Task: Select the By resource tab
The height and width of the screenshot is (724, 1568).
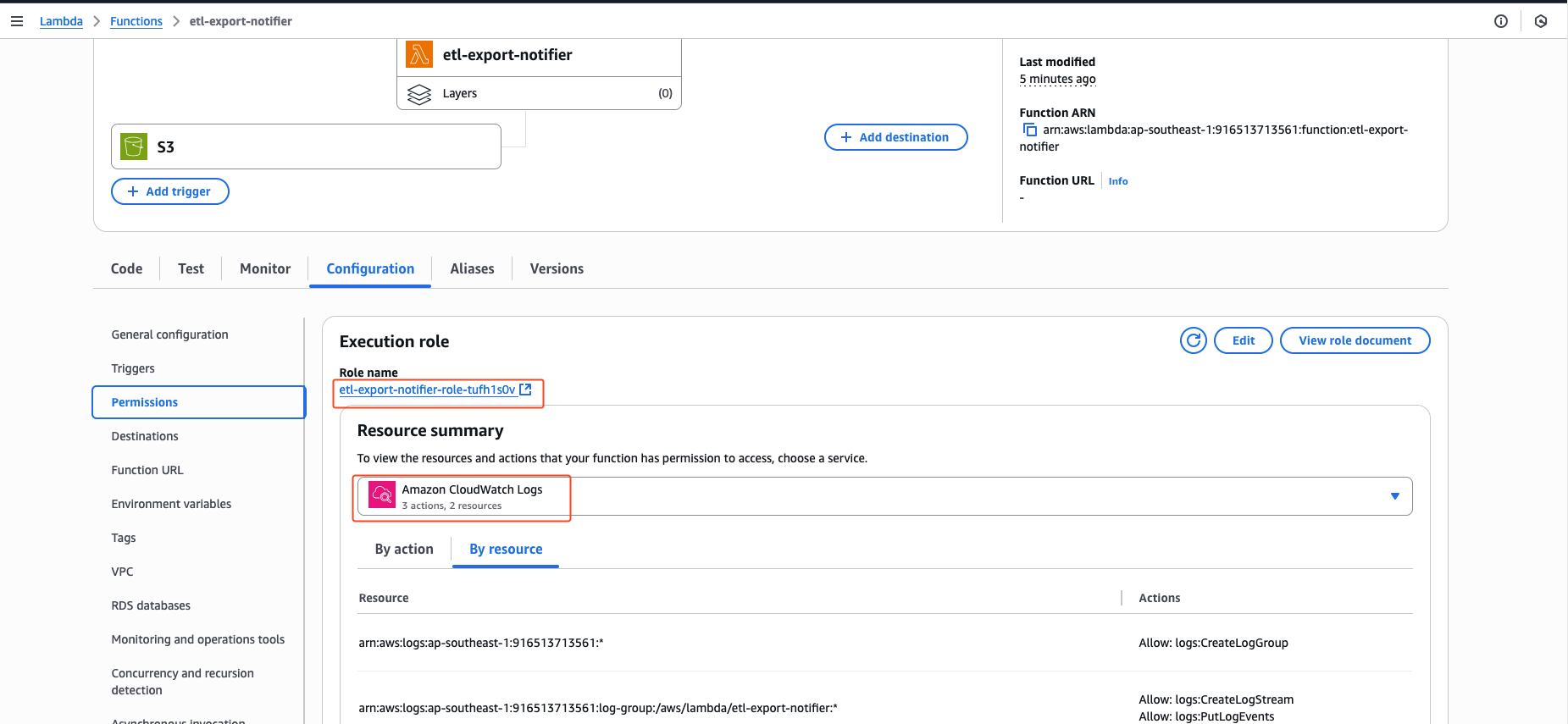Action: coord(506,549)
